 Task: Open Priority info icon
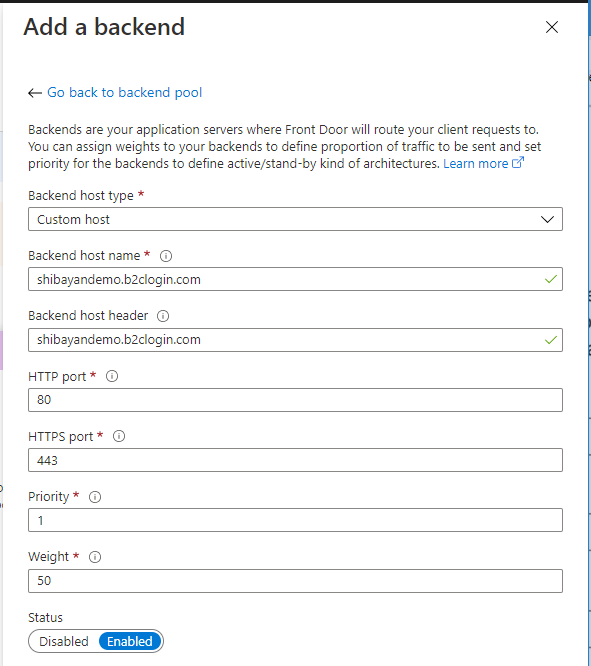(x=95, y=497)
